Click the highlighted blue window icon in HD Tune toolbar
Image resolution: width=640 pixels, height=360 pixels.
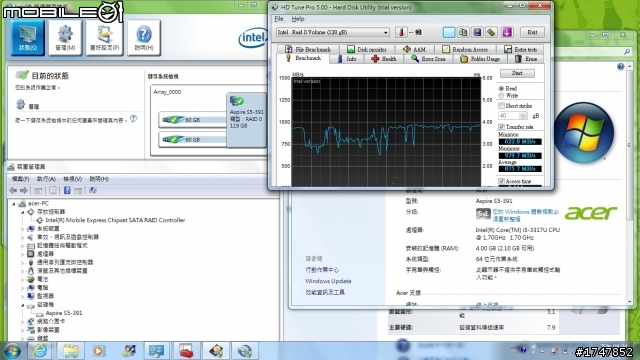[449, 32]
